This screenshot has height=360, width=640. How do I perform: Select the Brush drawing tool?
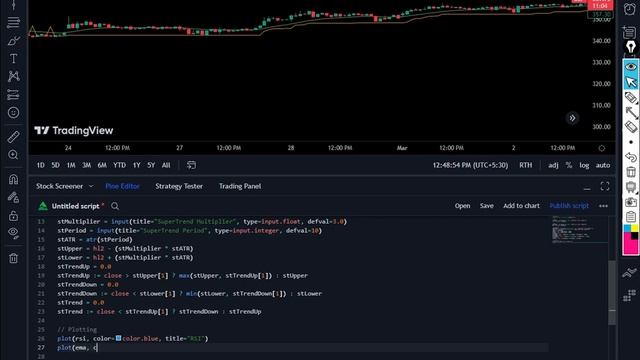coord(13,41)
